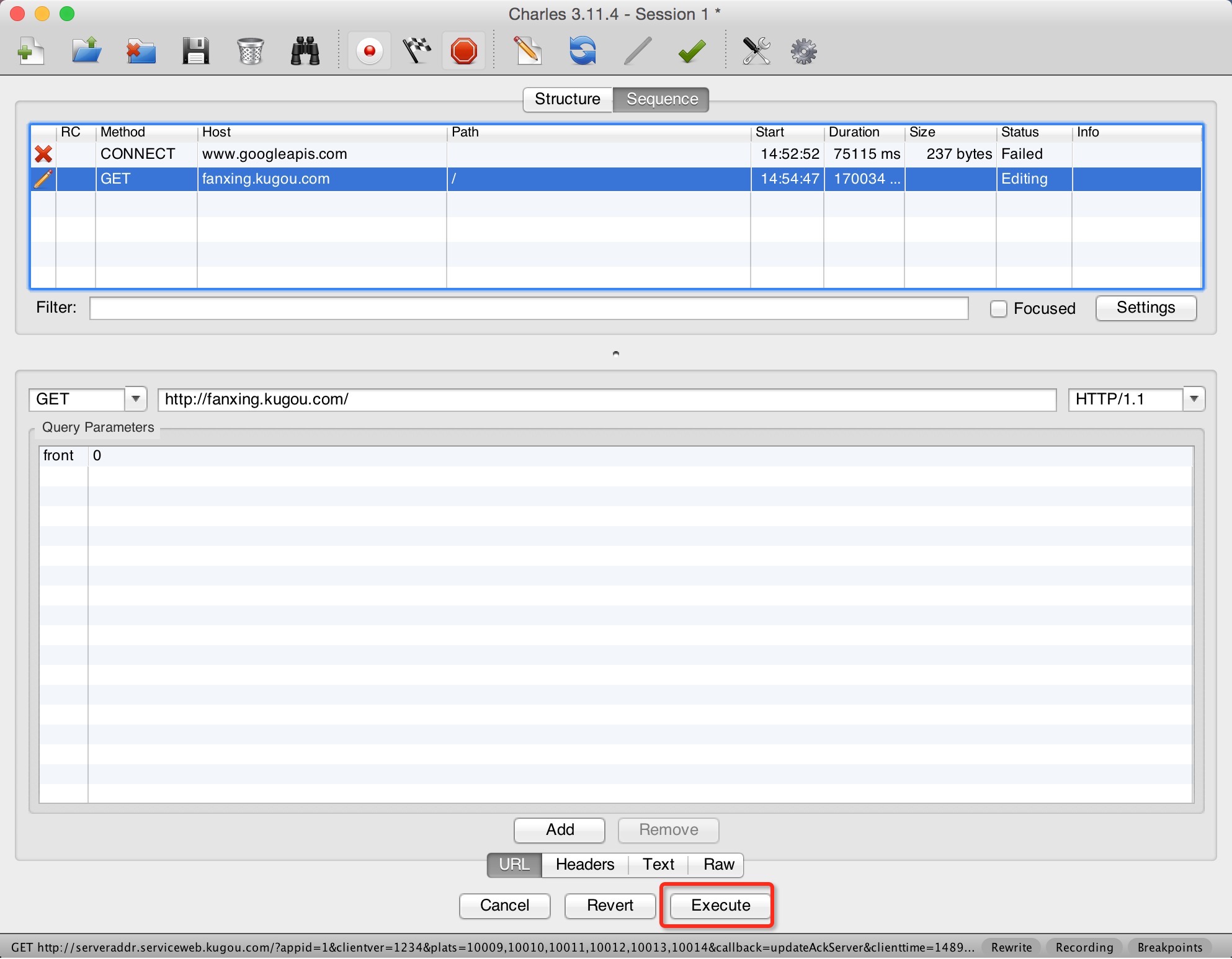
Task: Toggle the red Record button in the toolbar
Action: click(x=370, y=51)
